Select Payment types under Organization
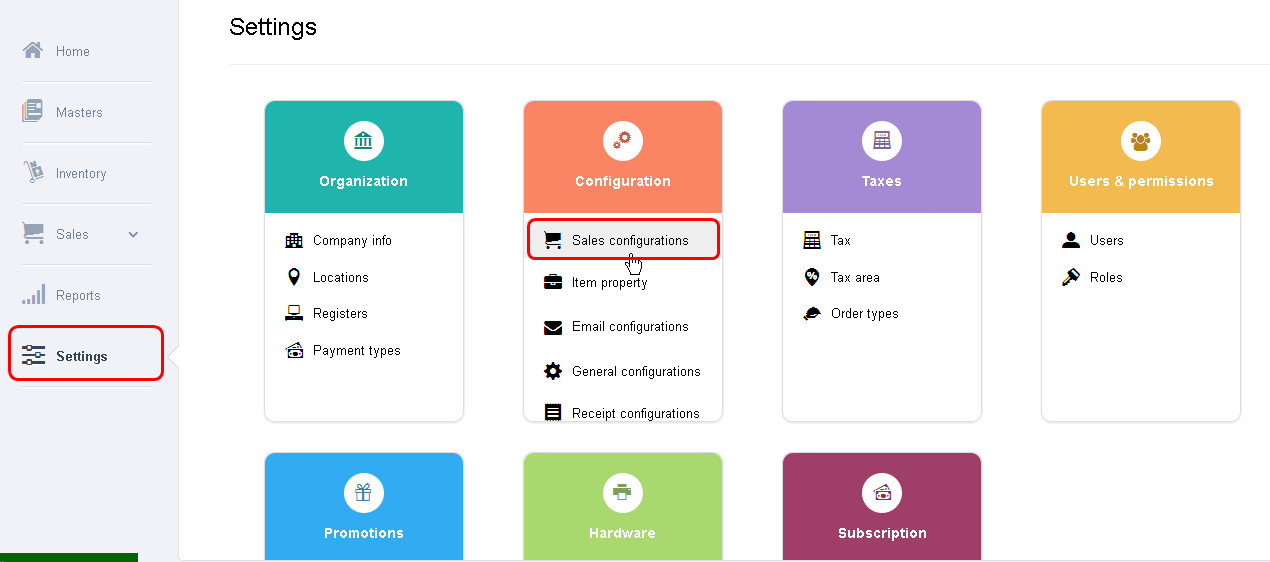 pos(356,350)
